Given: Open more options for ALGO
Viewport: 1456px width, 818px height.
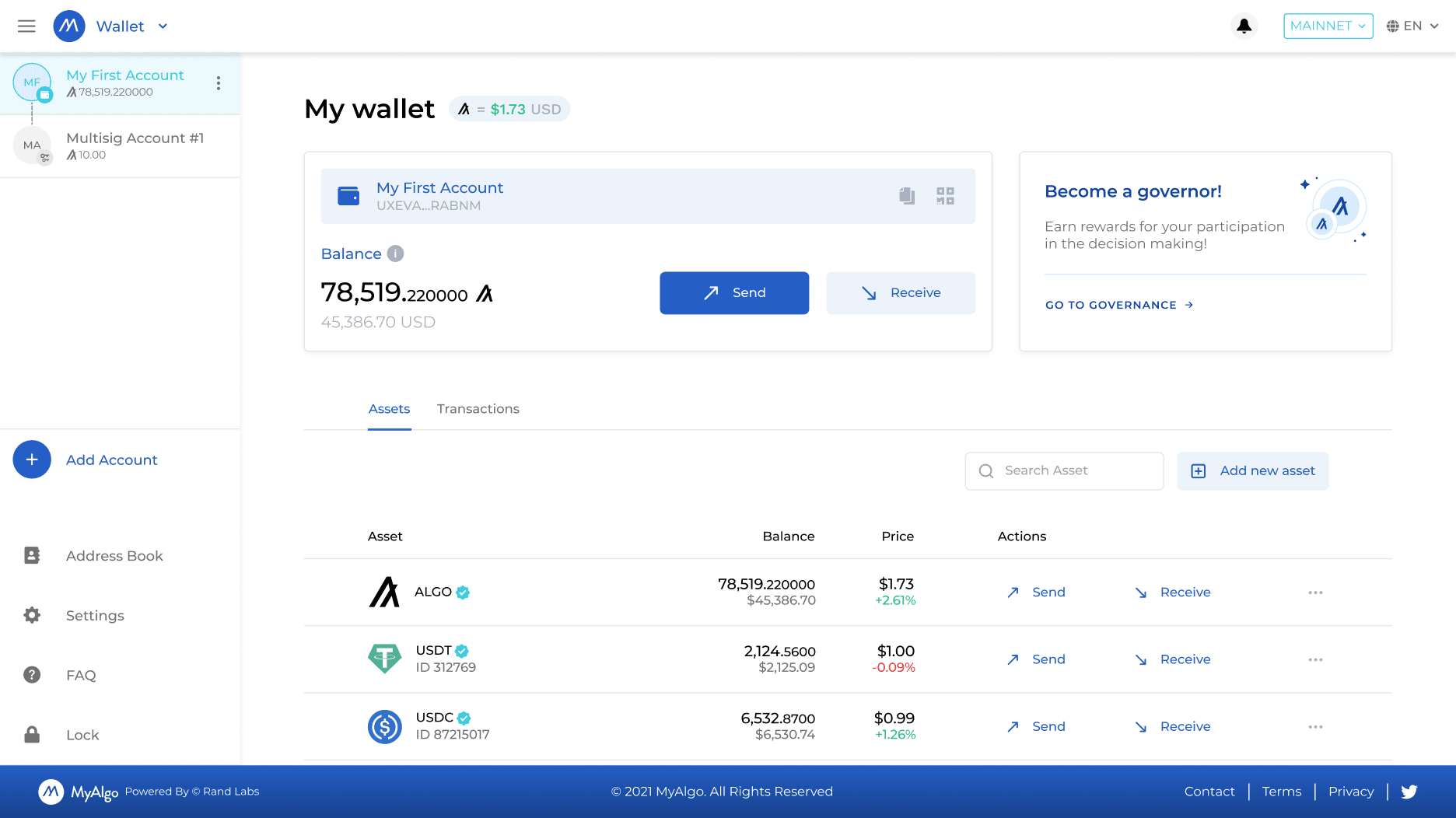Looking at the screenshot, I should (x=1315, y=593).
